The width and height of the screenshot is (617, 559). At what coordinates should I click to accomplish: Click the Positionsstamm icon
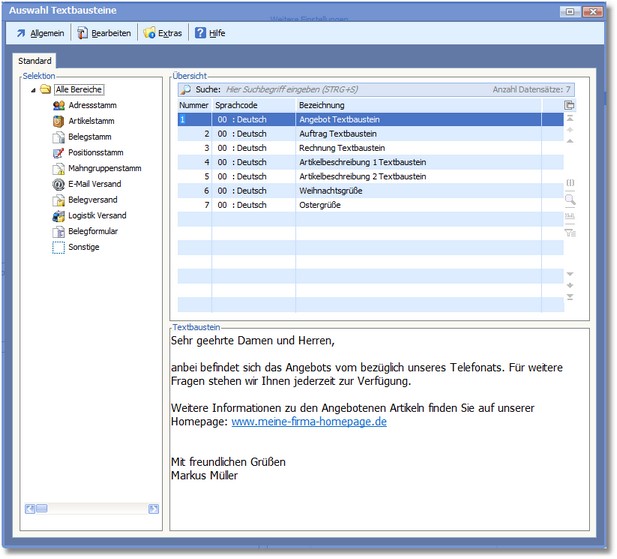(x=59, y=153)
